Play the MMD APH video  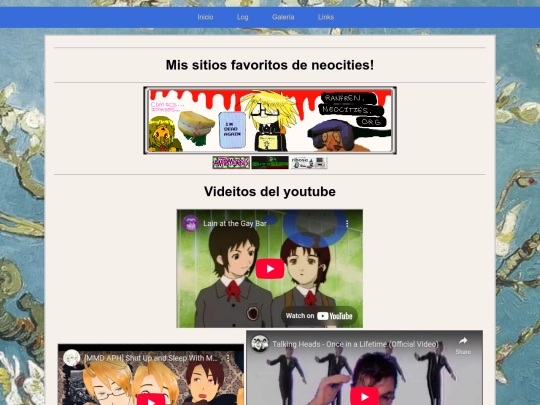(151, 400)
